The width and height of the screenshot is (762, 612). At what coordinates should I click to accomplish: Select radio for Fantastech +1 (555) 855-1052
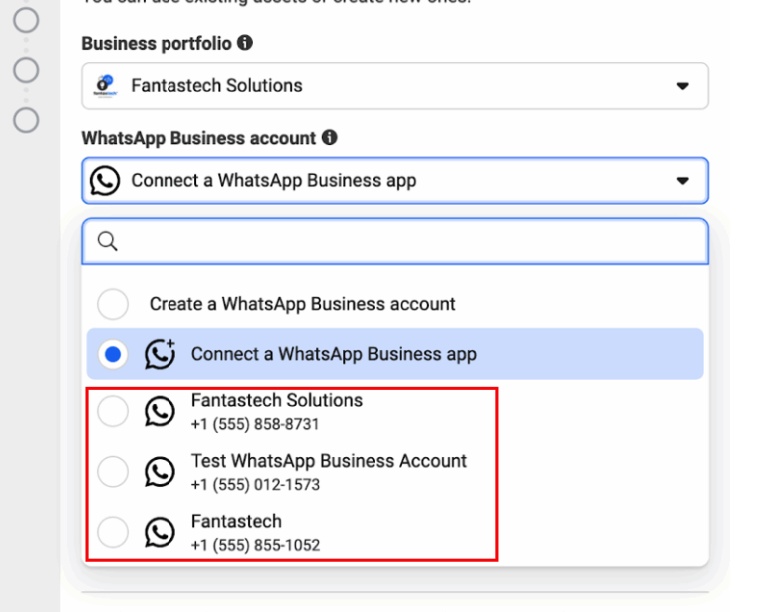tap(113, 532)
